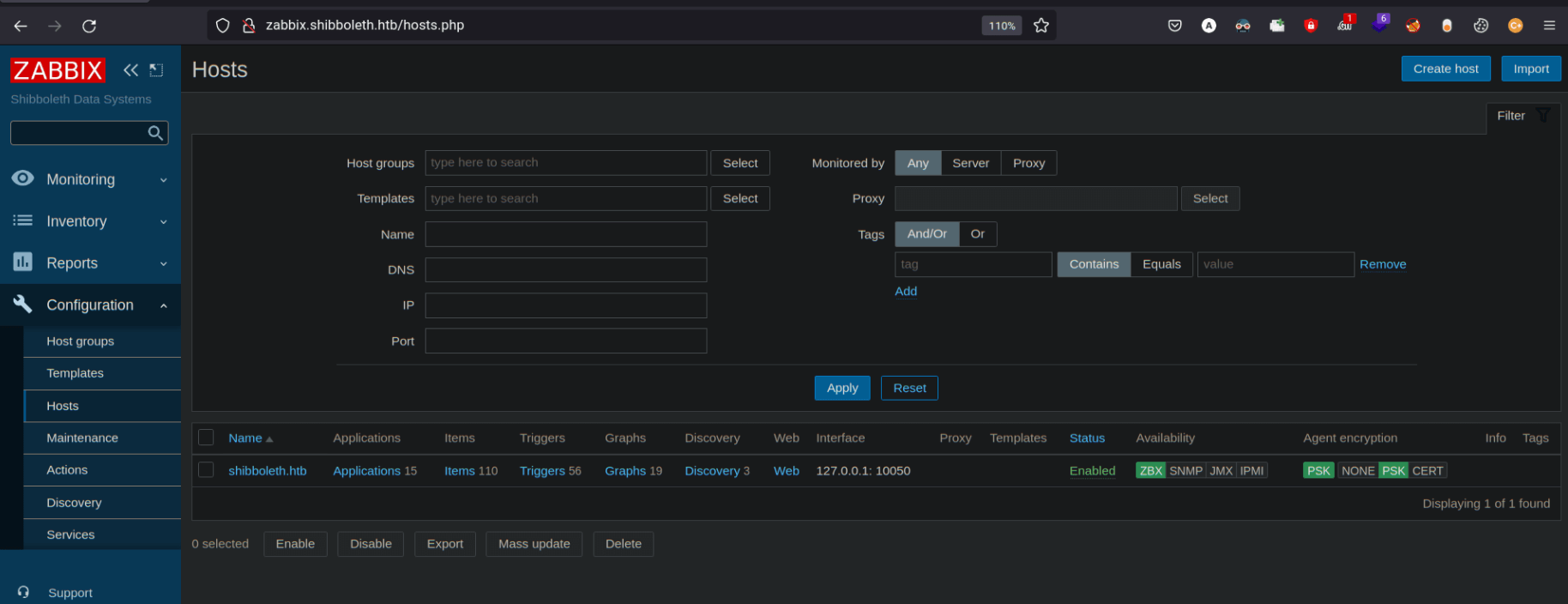This screenshot has width=1568, height=604.
Task: Click the Configuration wrench icon
Action: (x=23, y=304)
